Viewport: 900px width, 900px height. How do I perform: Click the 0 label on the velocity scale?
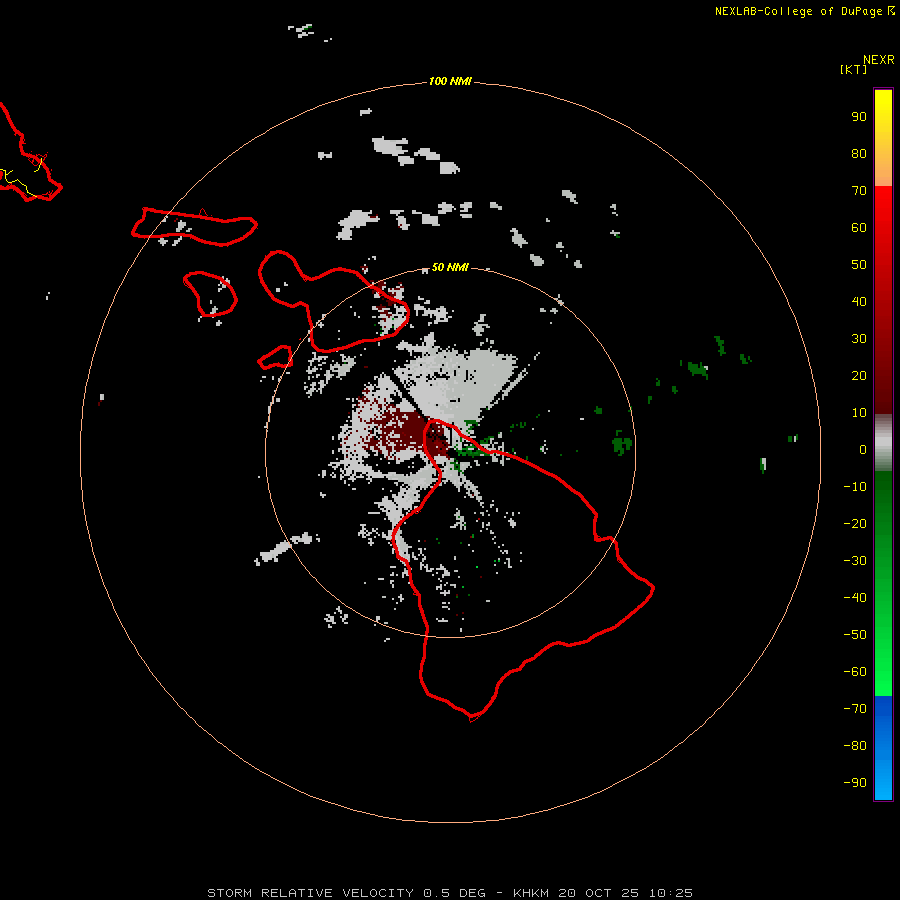pos(863,450)
